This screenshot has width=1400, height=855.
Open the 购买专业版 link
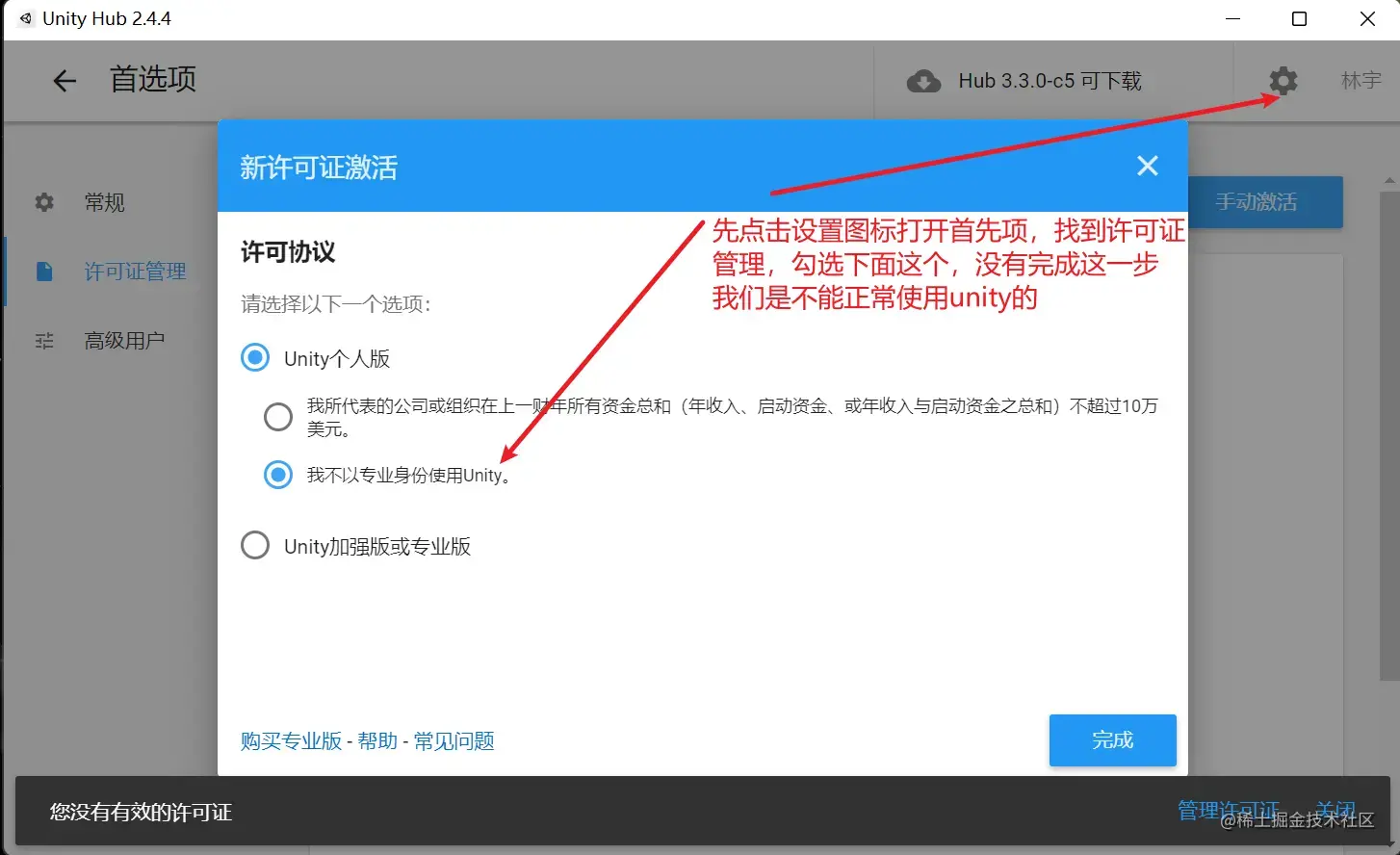tap(291, 740)
